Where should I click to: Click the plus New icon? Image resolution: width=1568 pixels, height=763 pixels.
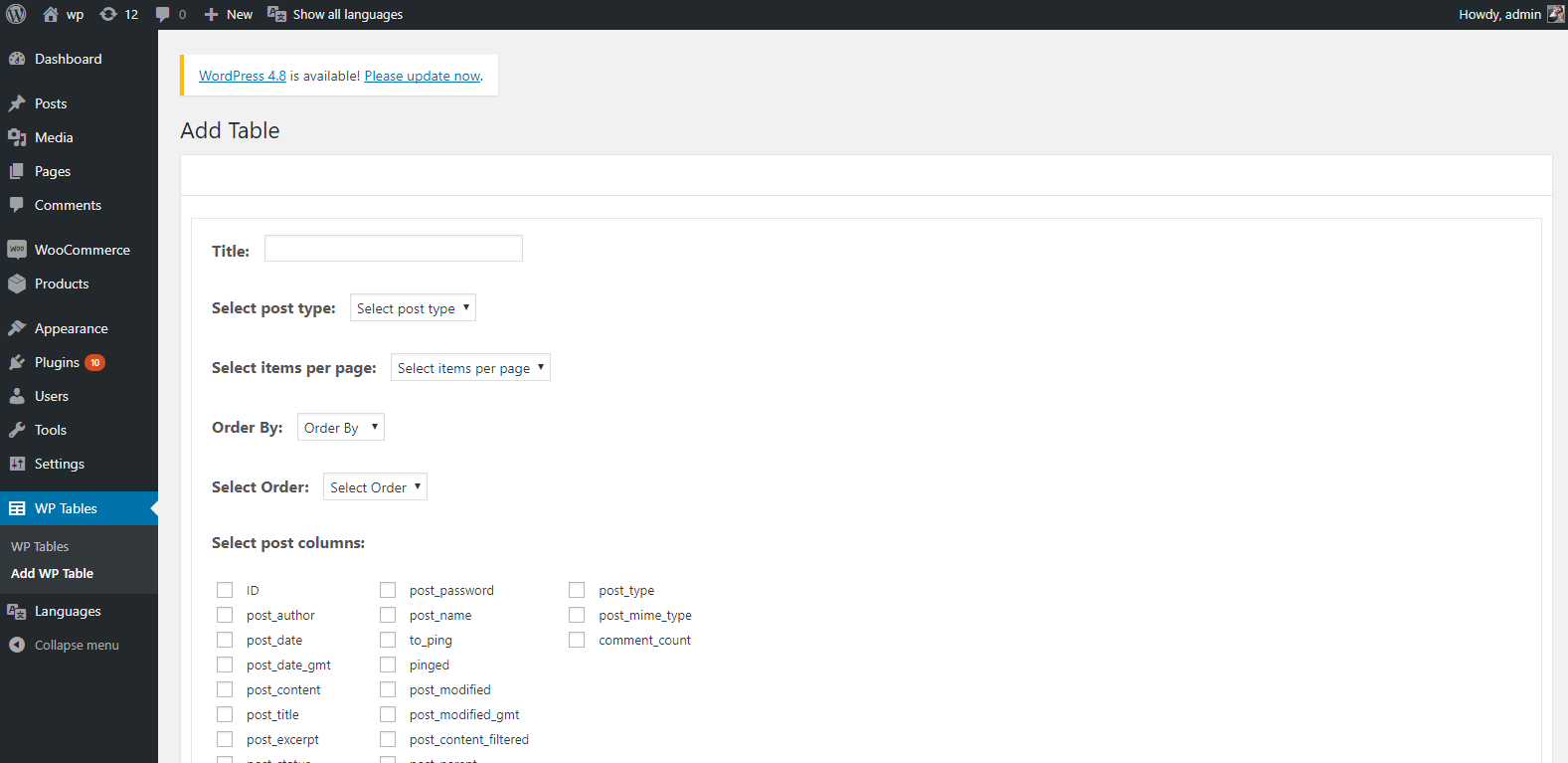point(211,15)
